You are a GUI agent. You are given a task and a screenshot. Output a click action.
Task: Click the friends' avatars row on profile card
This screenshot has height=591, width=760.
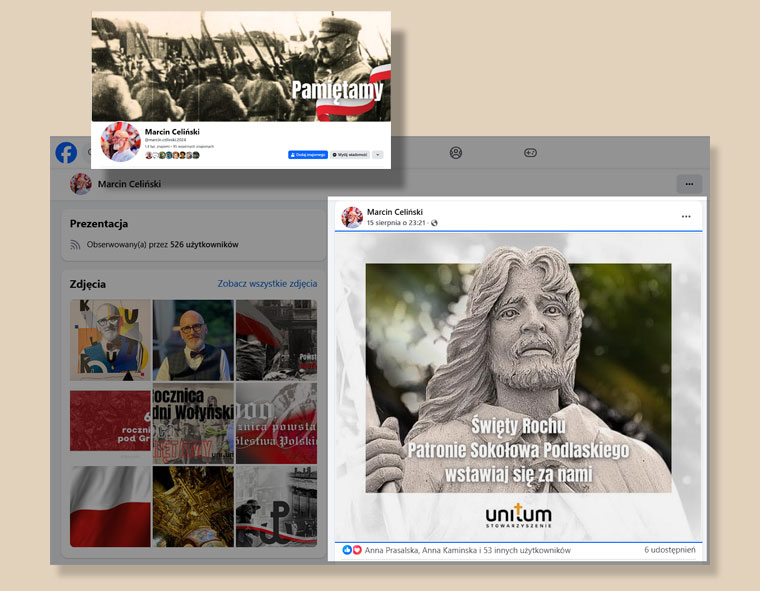[172, 155]
